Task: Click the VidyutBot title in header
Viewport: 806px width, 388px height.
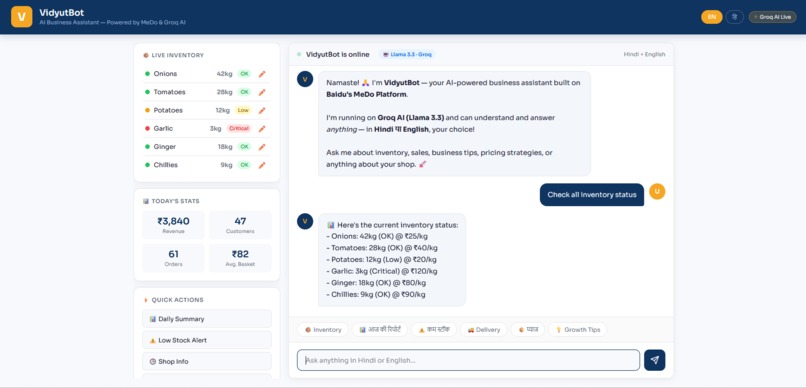Action: click(x=62, y=13)
